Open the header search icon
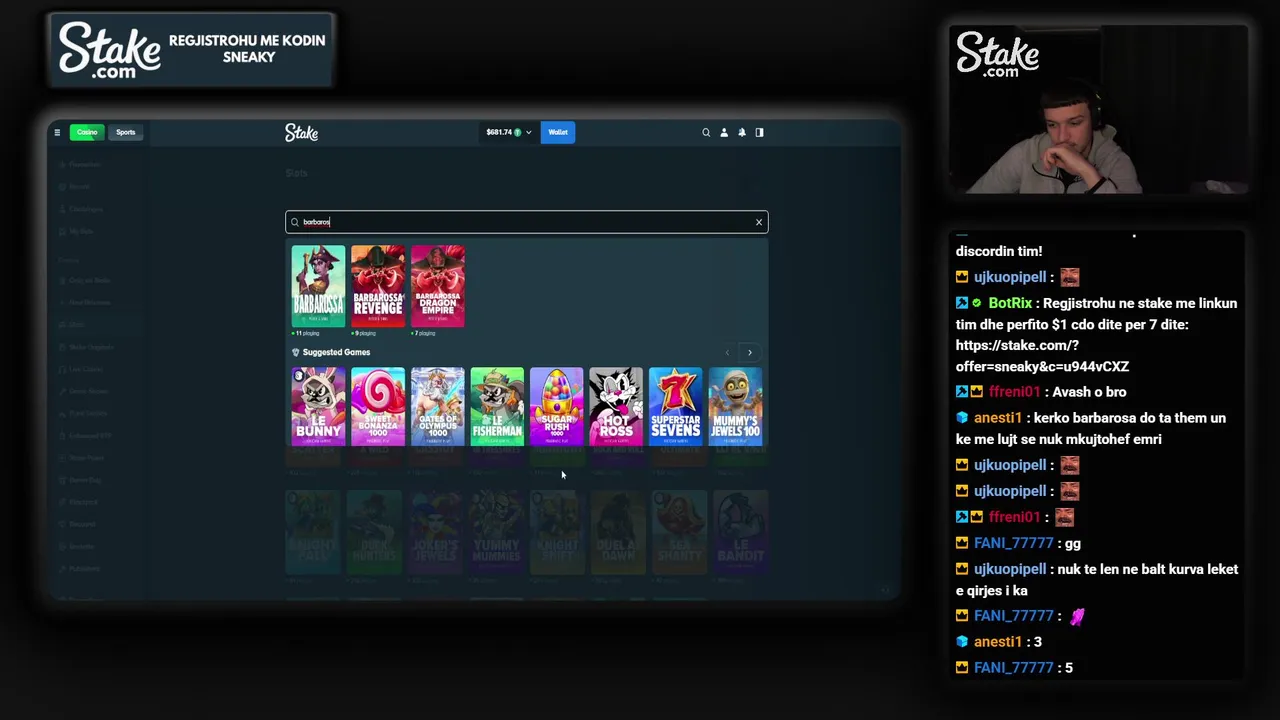The width and height of the screenshot is (1280, 720). [706, 132]
